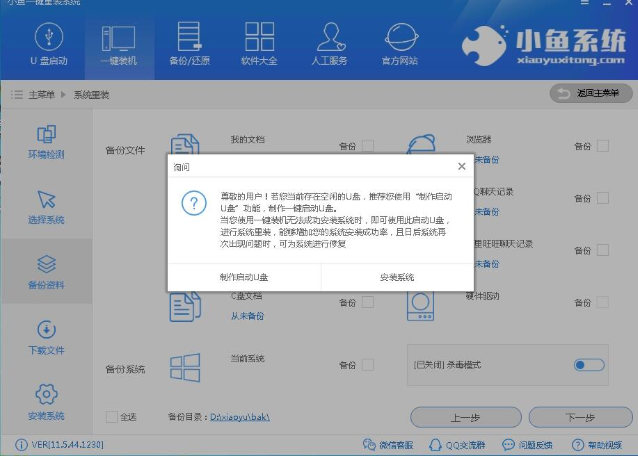Close the 询问 dialog
This screenshot has height=456, width=638.
[461, 166]
